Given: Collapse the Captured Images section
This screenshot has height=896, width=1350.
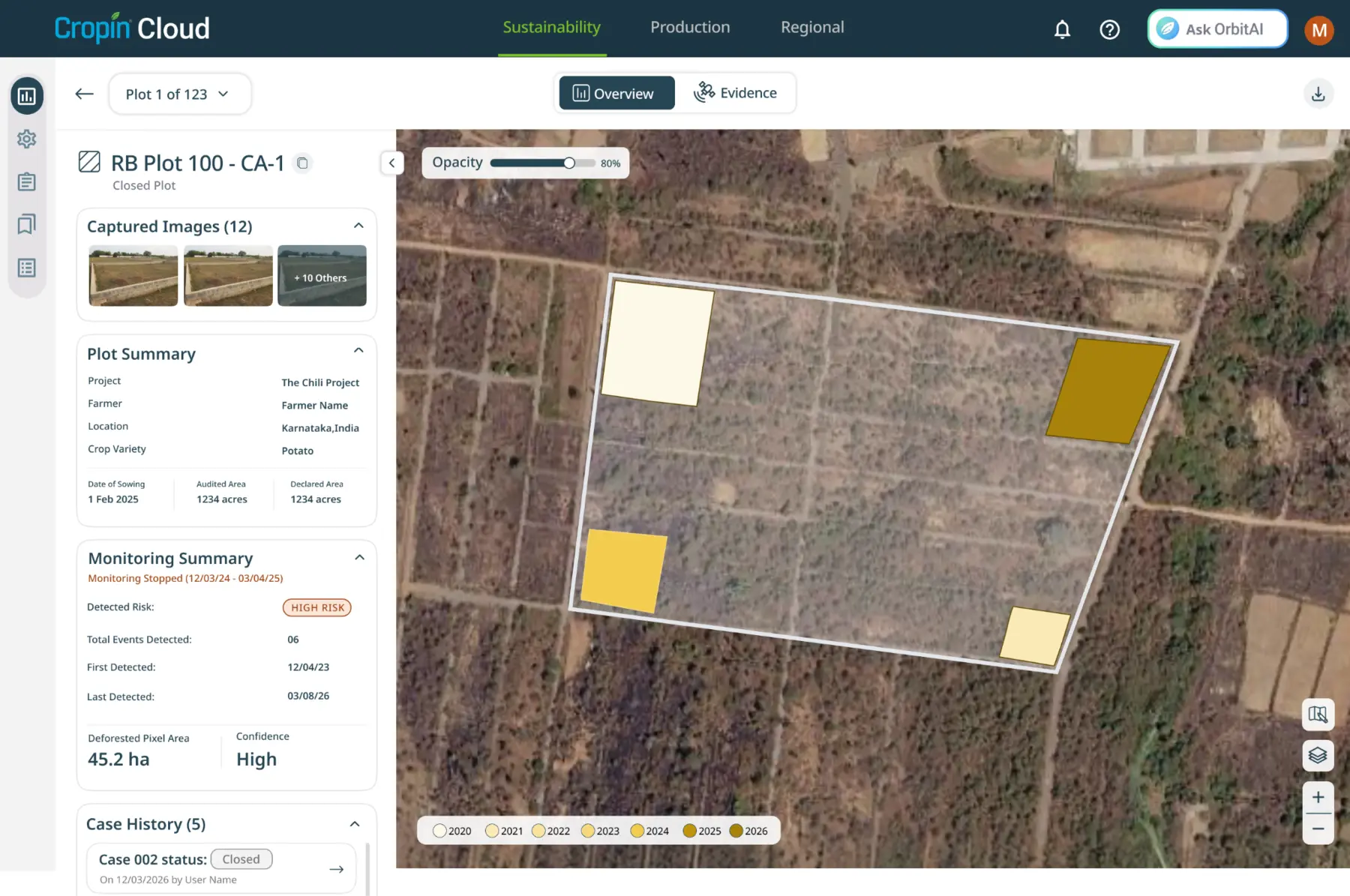Looking at the screenshot, I should click(x=358, y=226).
